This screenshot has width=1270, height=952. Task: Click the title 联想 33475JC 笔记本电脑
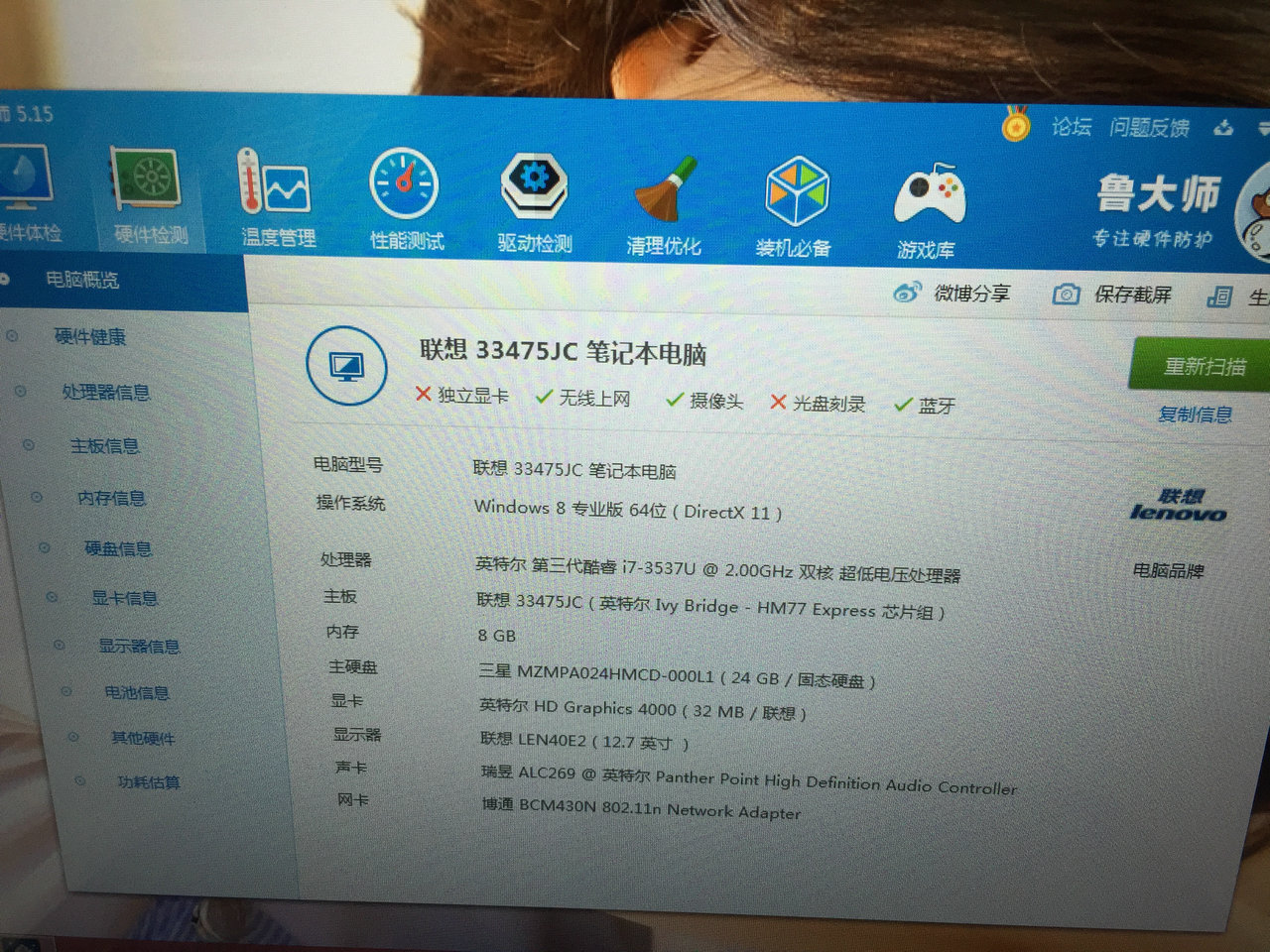pos(563,351)
